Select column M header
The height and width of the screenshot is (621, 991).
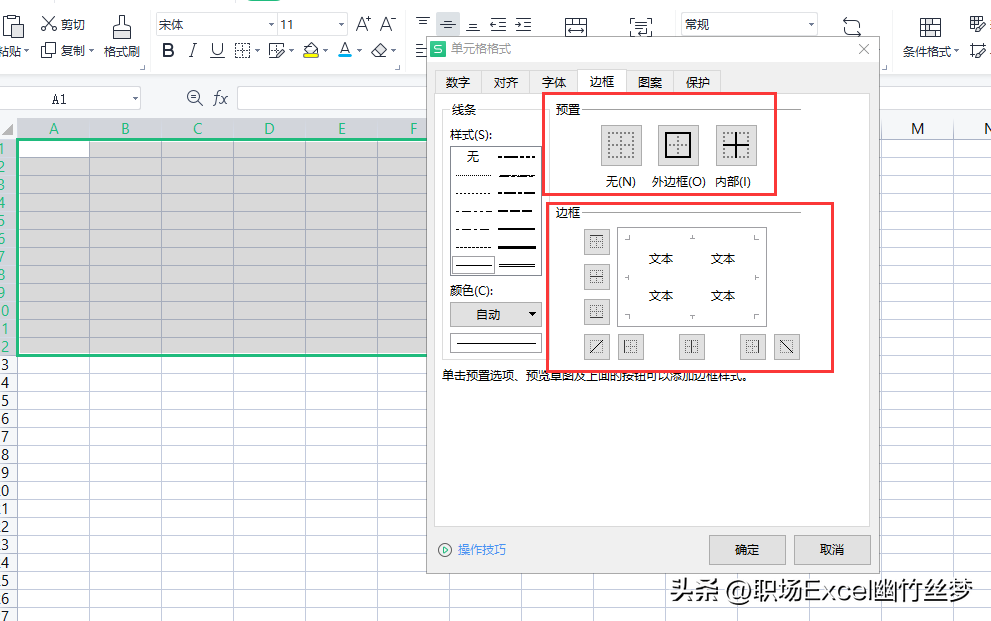(x=917, y=129)
